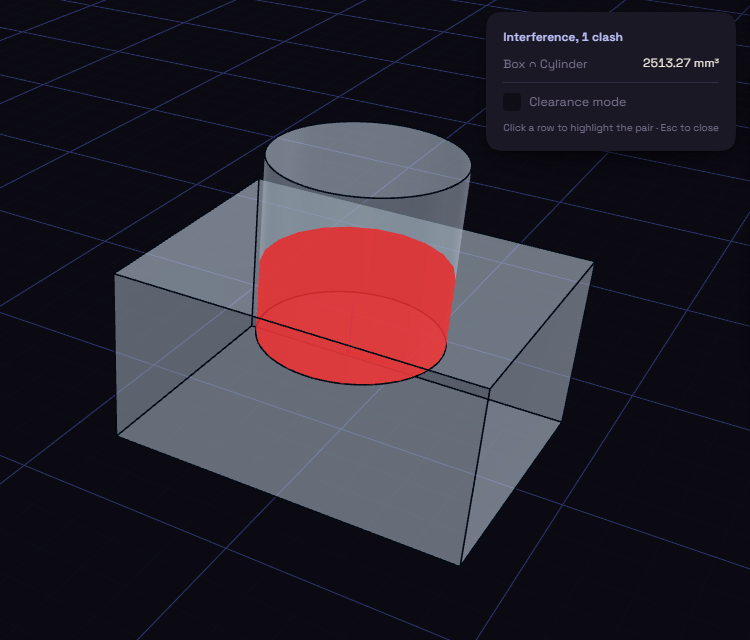750x640 pixels.
Task: Click the red interference volume in viewport
Action: tap(355, 306)
